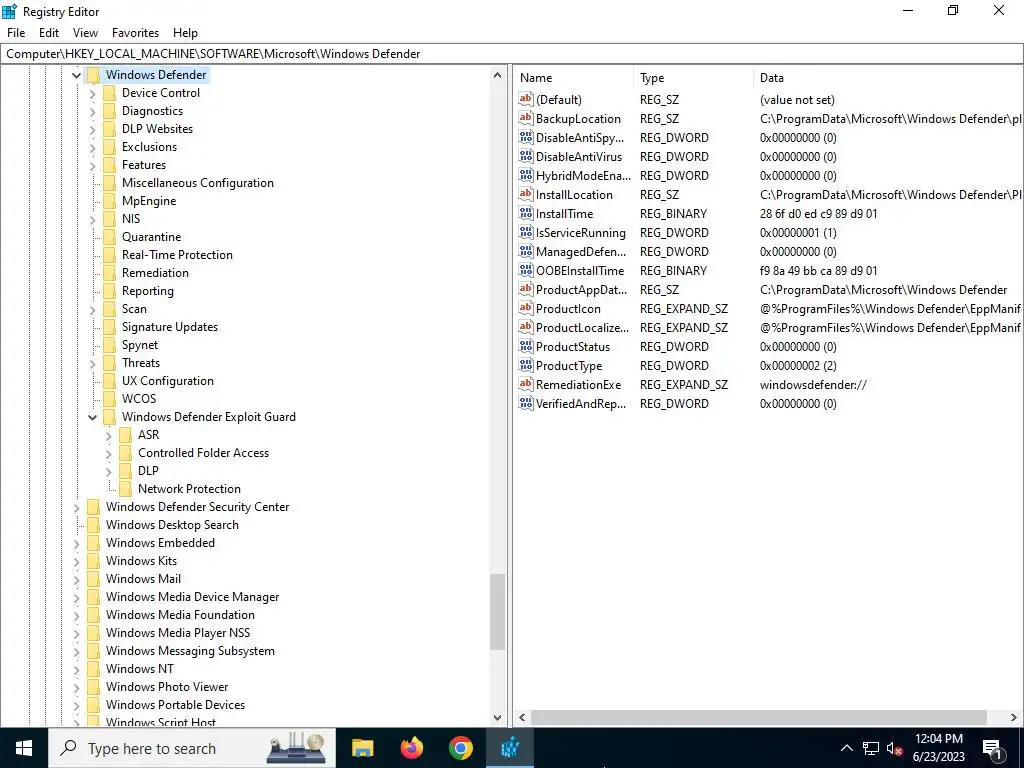
Task: Select the UX Configuration key
Action: pos(168,381)
